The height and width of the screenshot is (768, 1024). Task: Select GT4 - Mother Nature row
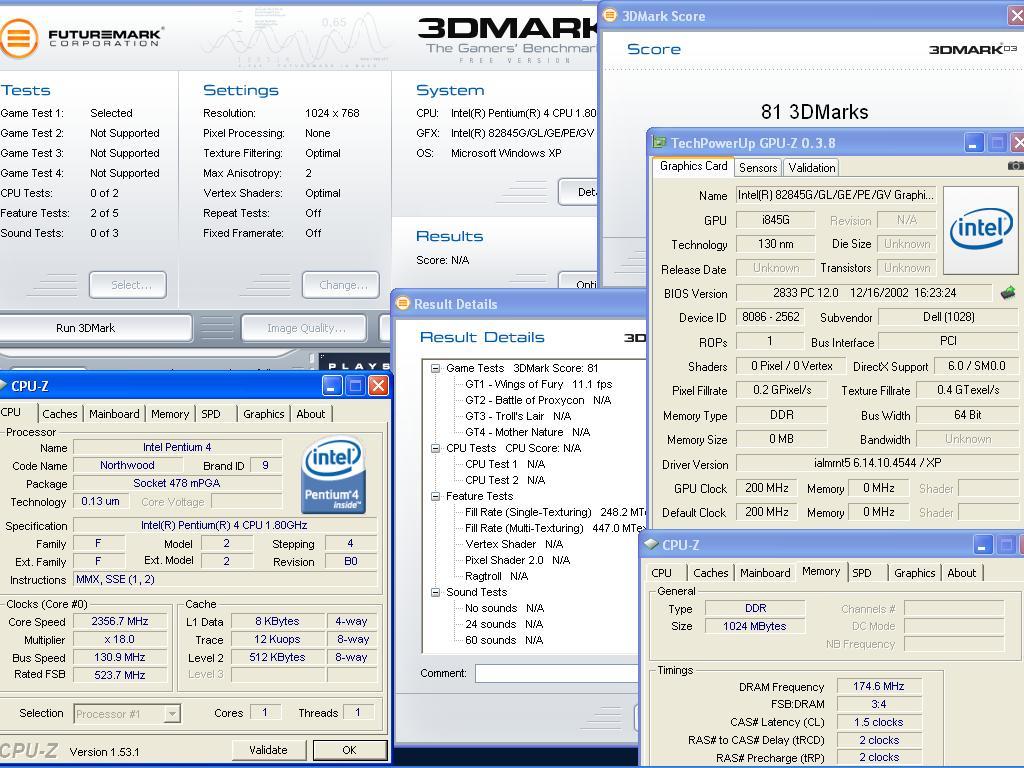click(x=528, y=432)
